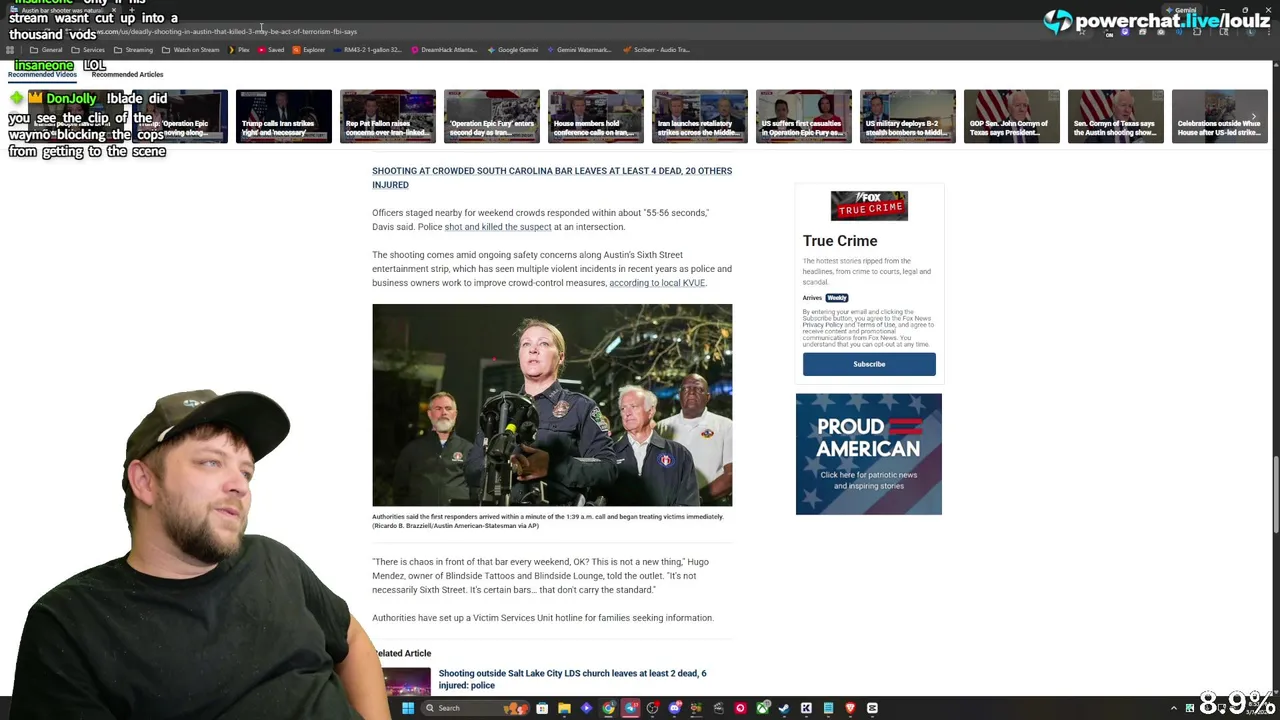Open 'Operation Epic Fury enters second day' thumbnail
The width and height of the screenshot is (1280, 720).
click(492, 116)
